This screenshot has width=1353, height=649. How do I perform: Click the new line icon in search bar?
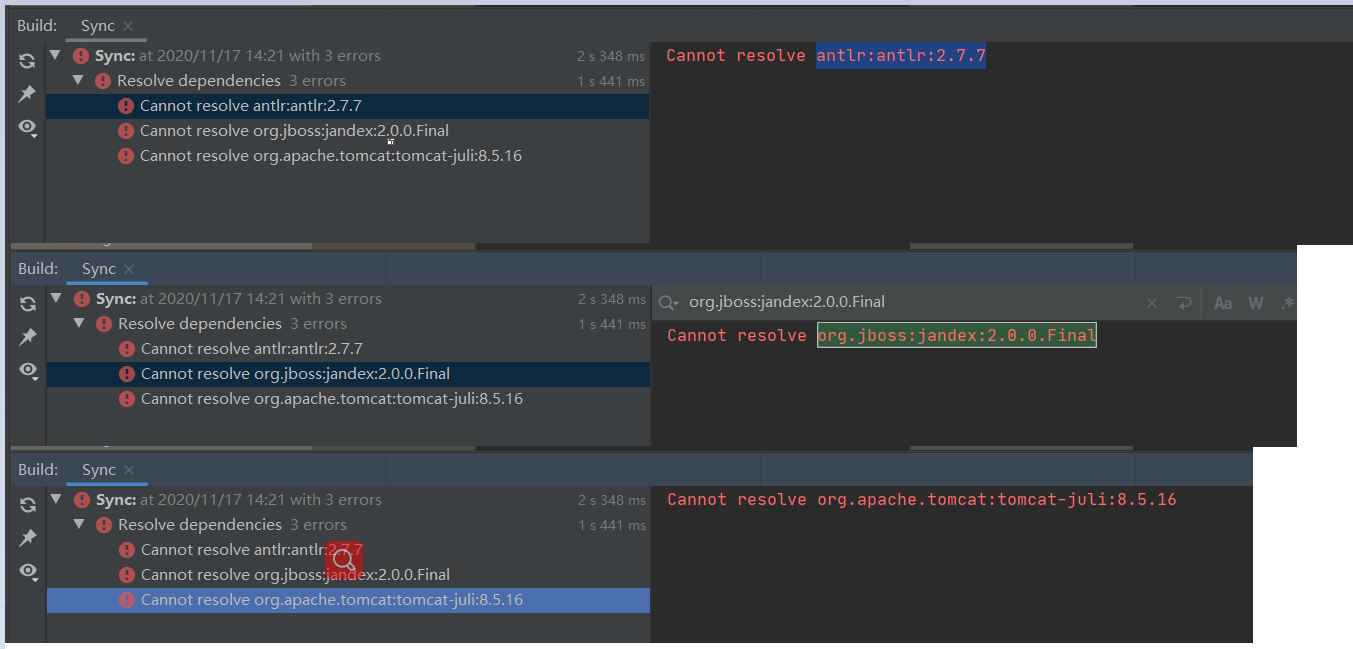[1183, 303]
